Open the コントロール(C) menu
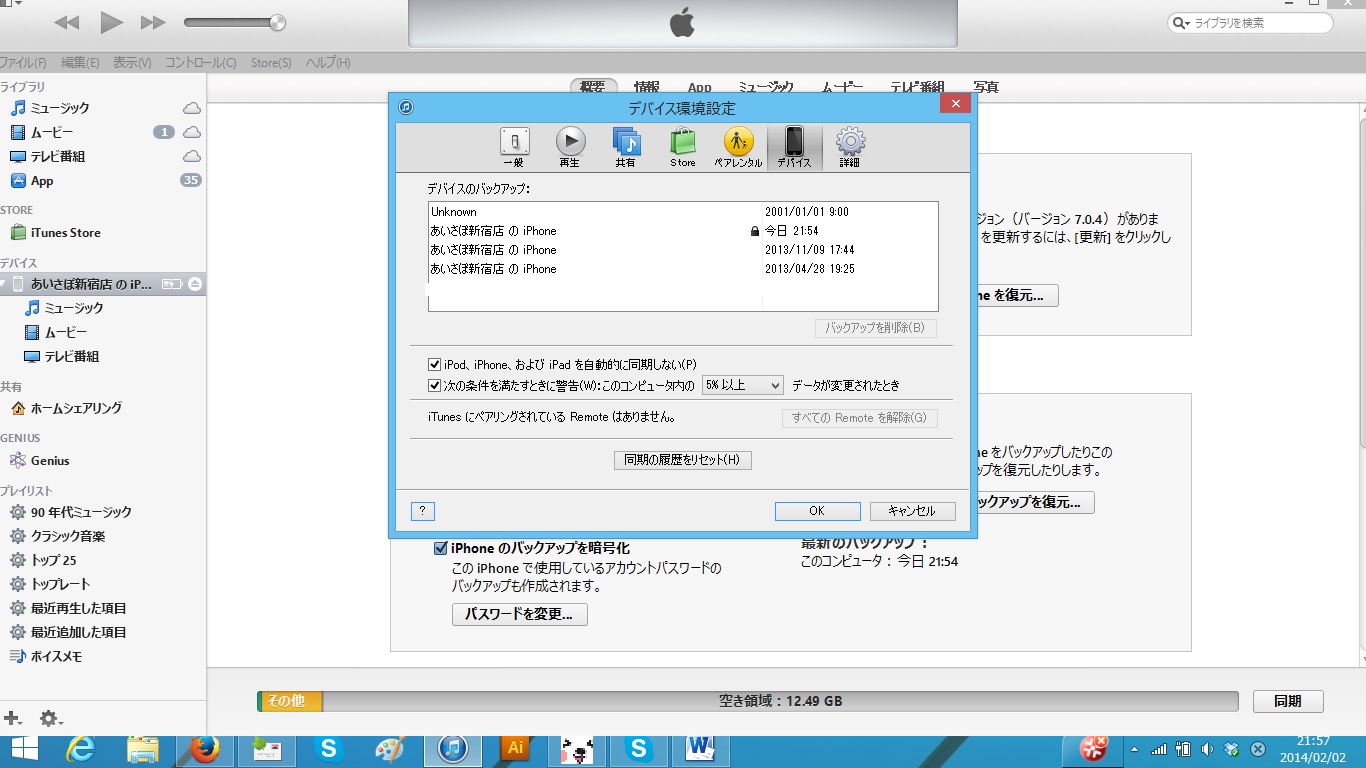Viewport: 1366px width, 768px height. point(200,63)
